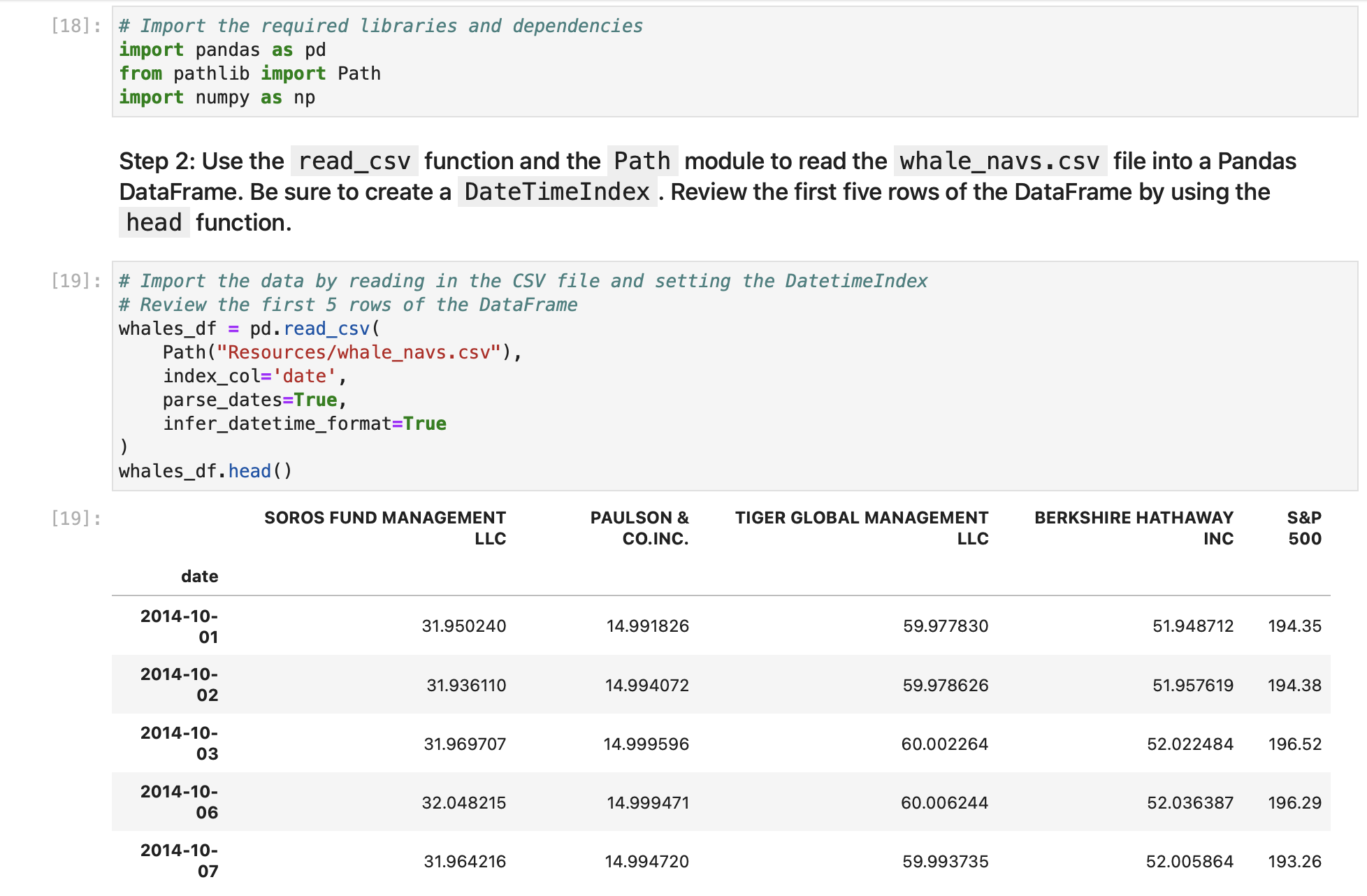Select the TIGER GLOBAL MANAGEMENT LLC header
1367x896 pixels.
coord(862,528)
